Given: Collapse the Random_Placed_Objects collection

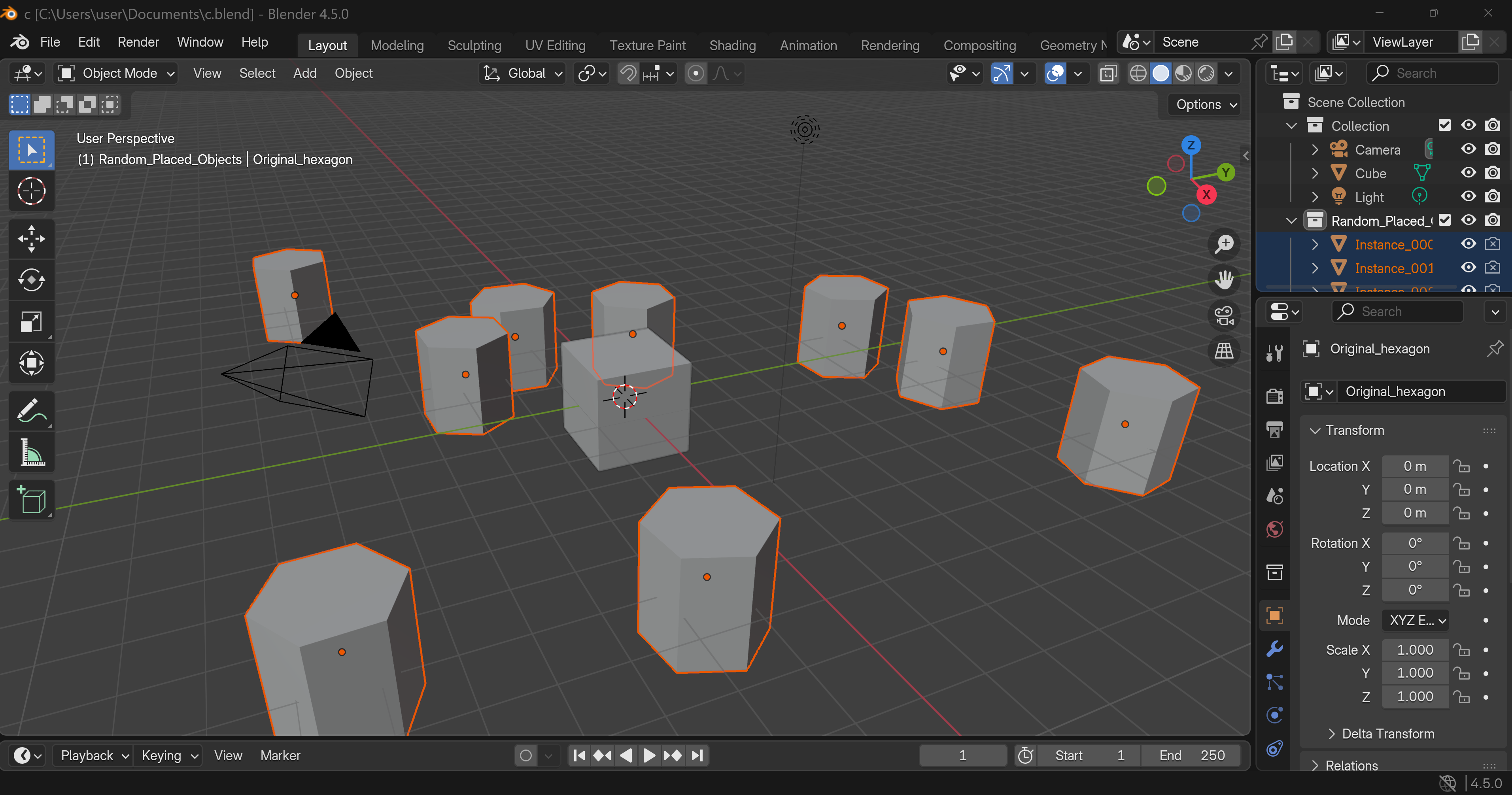Looking at the screenshot, I should pos(1291,221).
